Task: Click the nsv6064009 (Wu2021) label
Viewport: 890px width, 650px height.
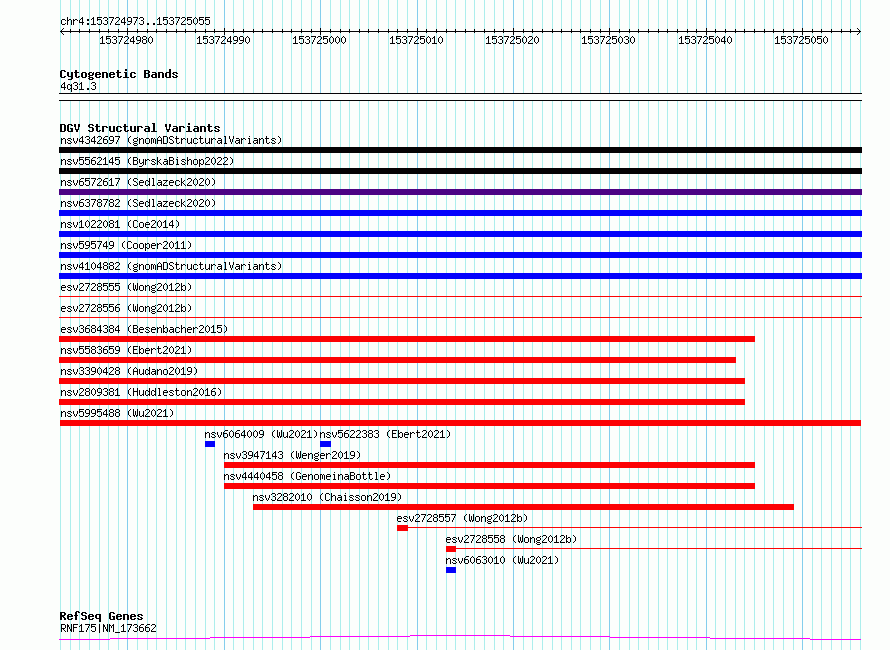Action: [x=261, y=434]
